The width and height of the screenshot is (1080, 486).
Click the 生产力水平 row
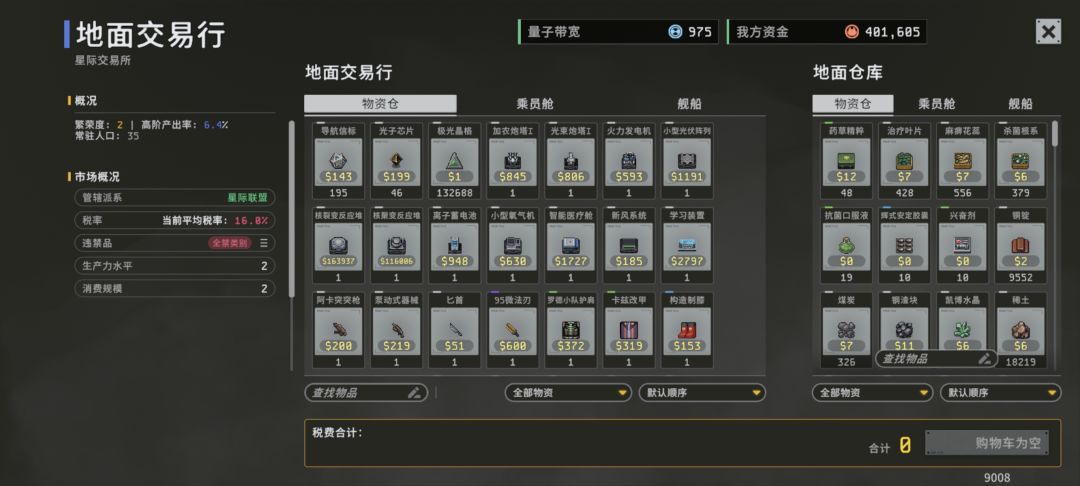(x=175, y=266)
